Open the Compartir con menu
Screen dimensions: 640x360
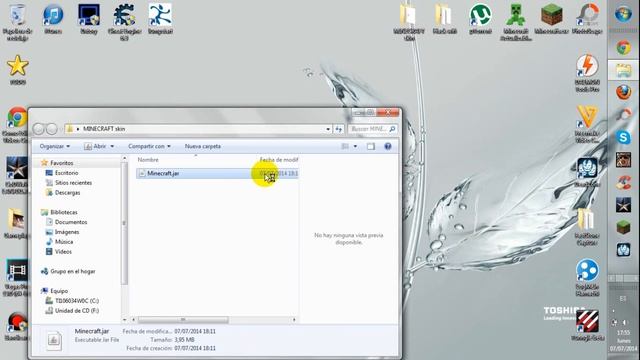point(149,146)
